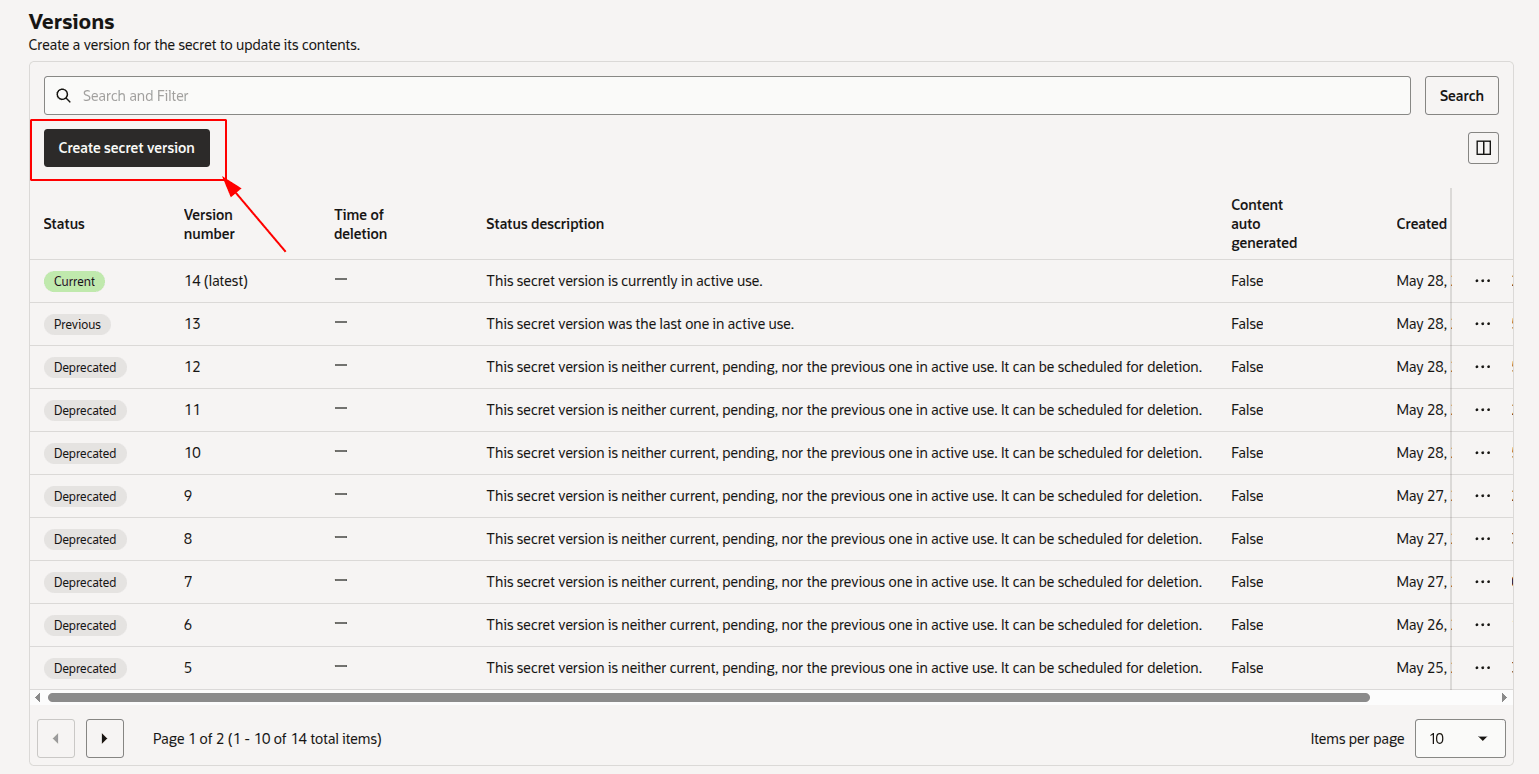Open actions menu for version 10 row
Image resolution: width=1539 pixels, height=774 pixels.
click(x=1483, y=453)
